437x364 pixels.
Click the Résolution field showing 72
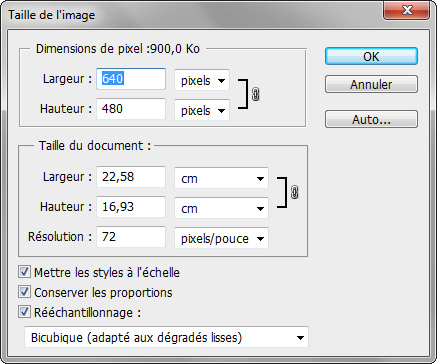(131, 237)
